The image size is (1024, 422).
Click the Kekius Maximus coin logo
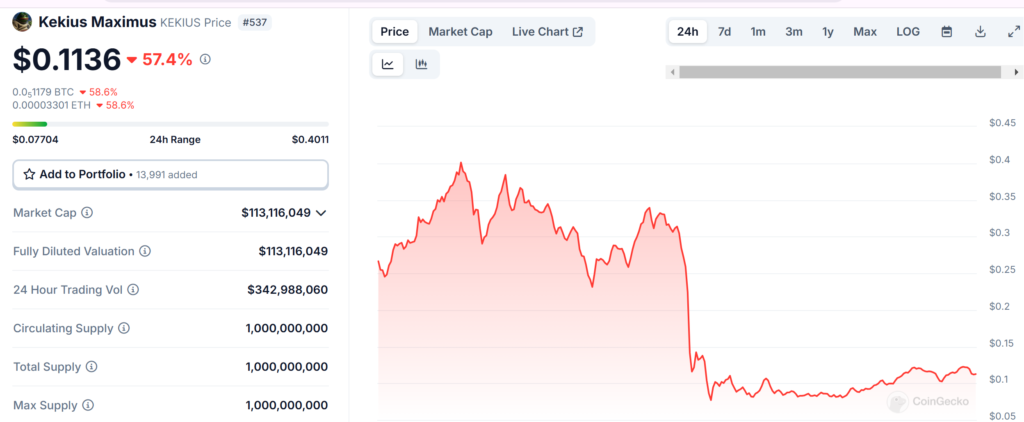tap(22, 21)
